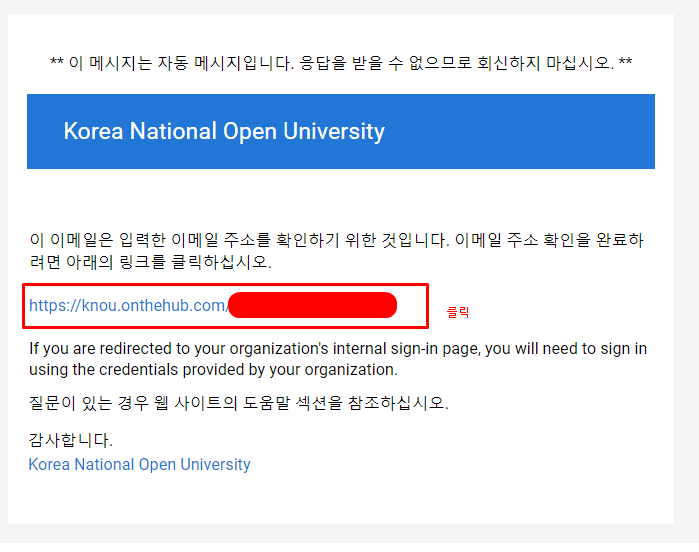This screenshot has width=699, height=552.
Task: Select the paragraph starting '이 이메일은 입력한 이메일 주소를'
Action: 337,251
